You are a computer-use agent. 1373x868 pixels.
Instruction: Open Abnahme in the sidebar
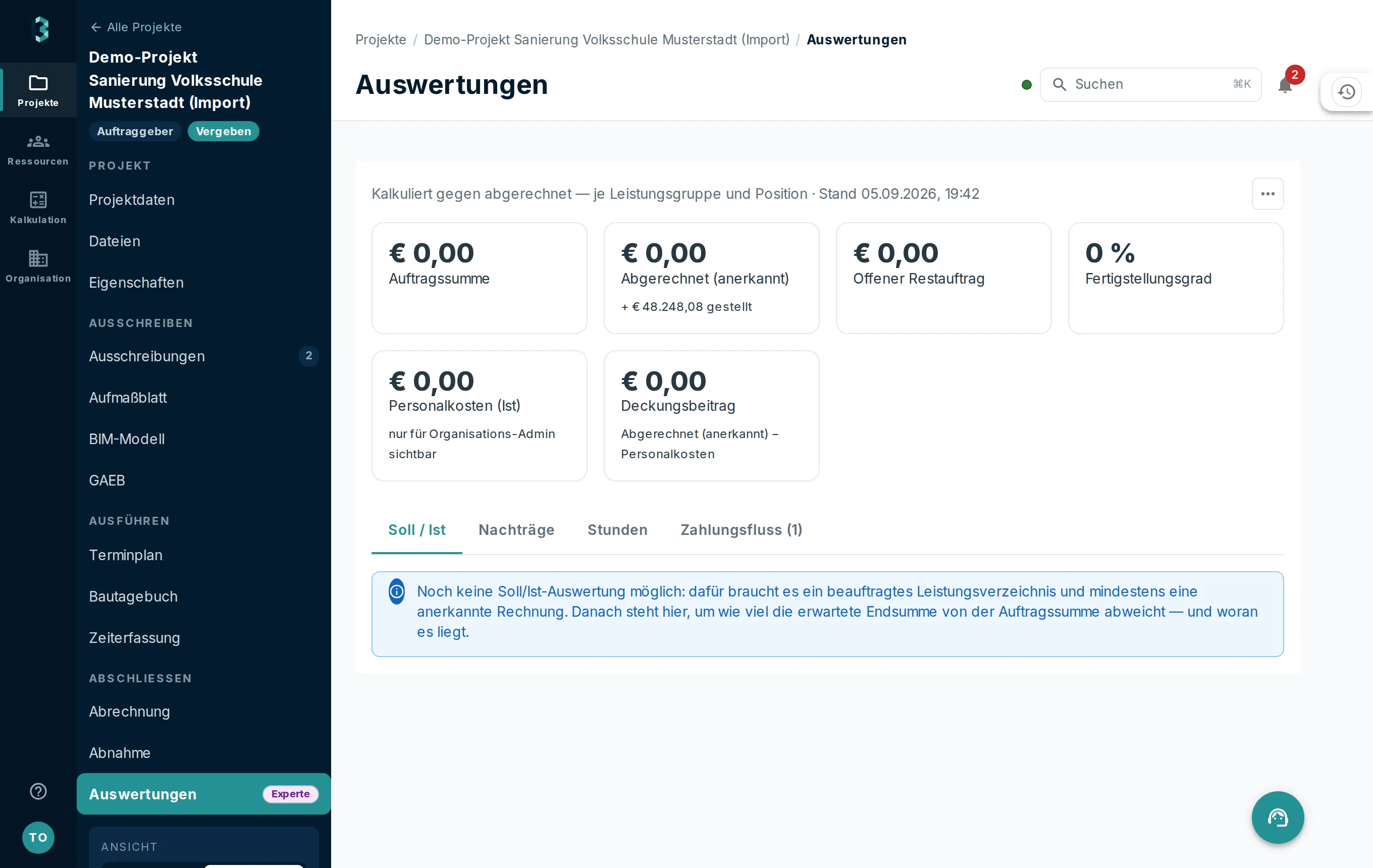pos(203,753)
